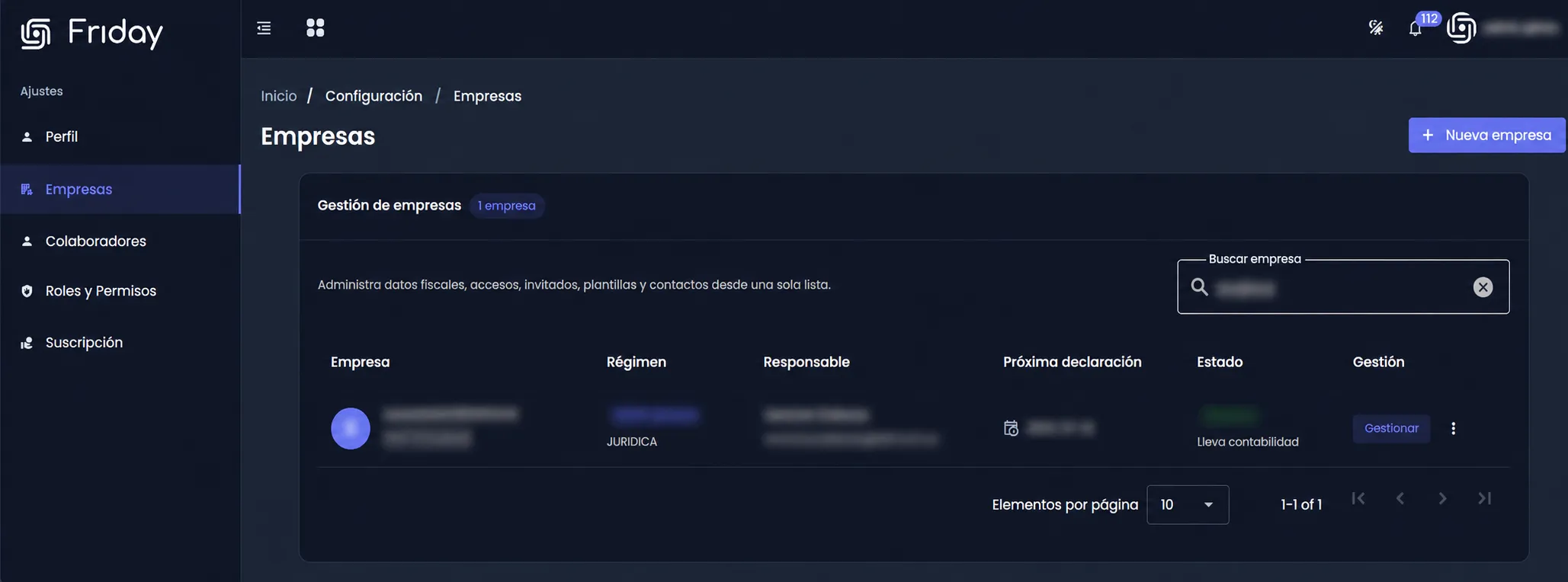
Task: Click the calendar icon in Próxima declaración
Action: click(1011, 428)
